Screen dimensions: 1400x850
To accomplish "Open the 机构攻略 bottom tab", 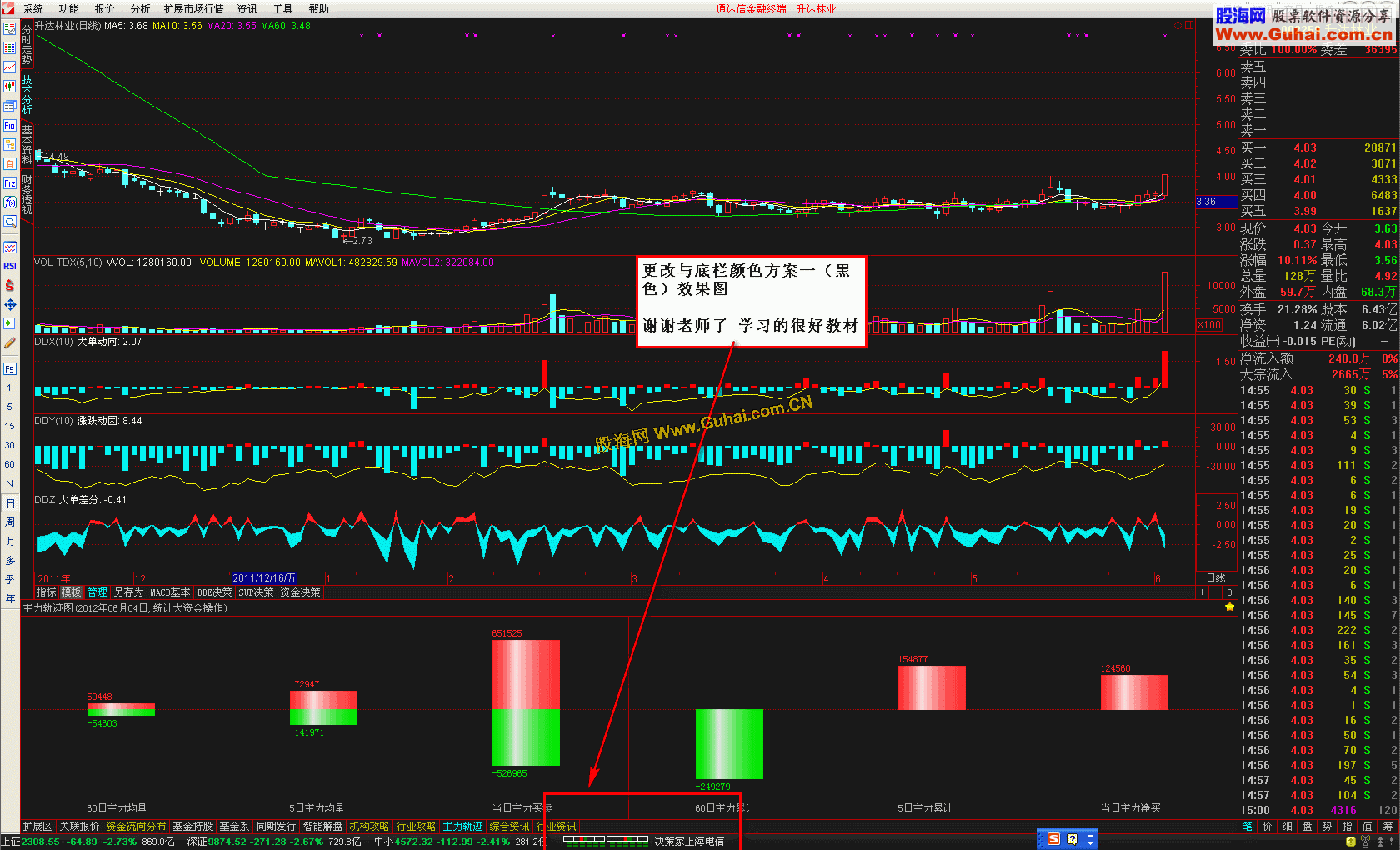I will [x=369, y=827].
